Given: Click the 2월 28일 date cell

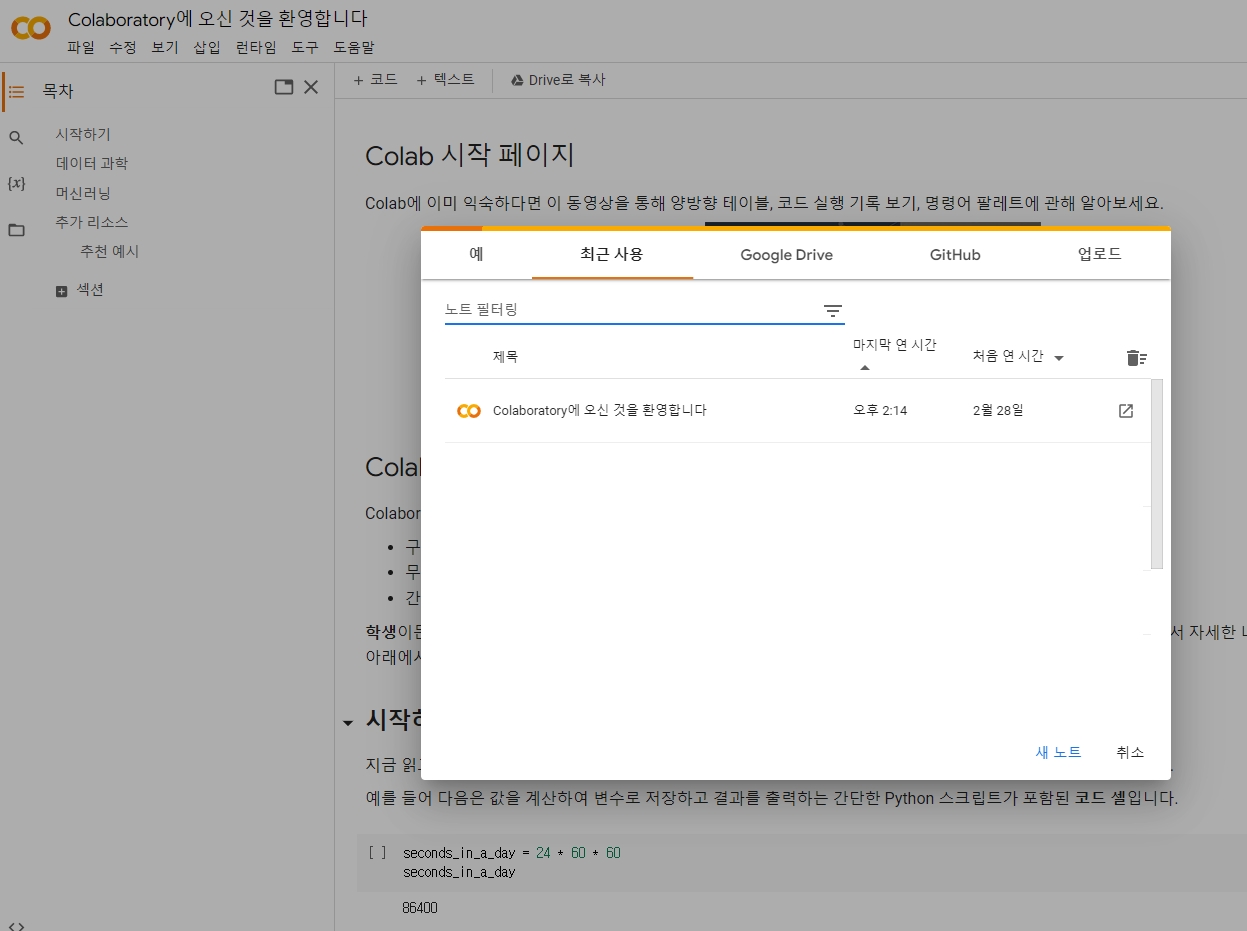Looking at the screenshot, I should click(x=998, y=411).
